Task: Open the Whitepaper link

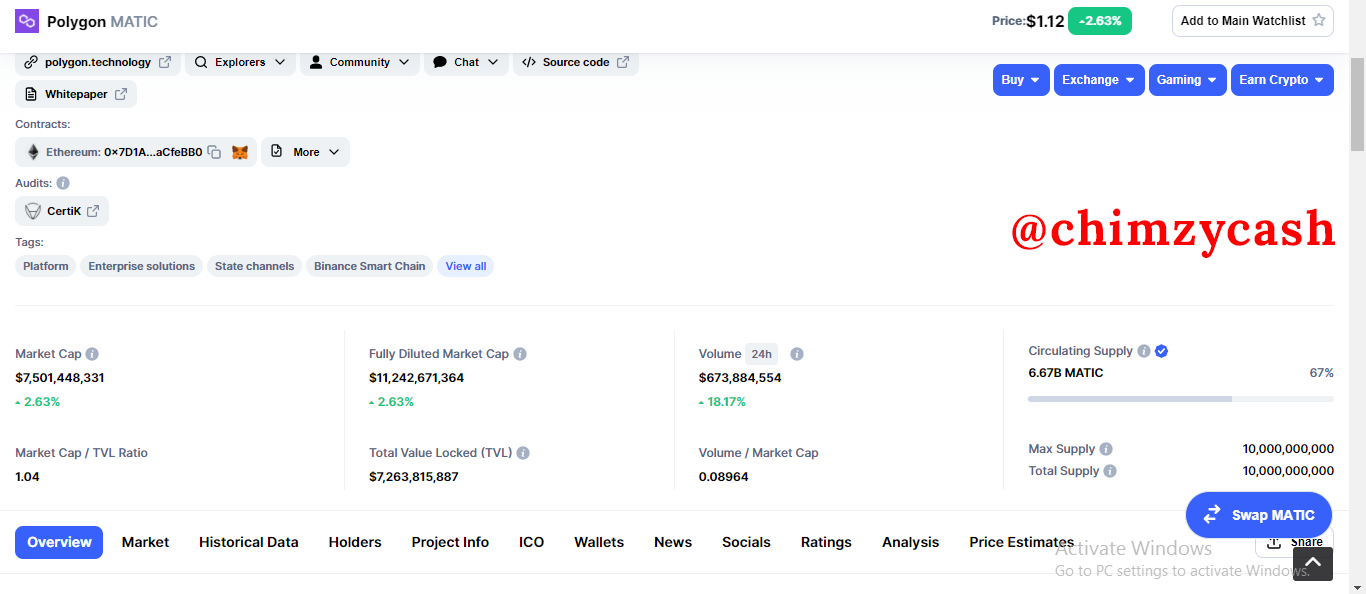Action: (x=76, y=94)
